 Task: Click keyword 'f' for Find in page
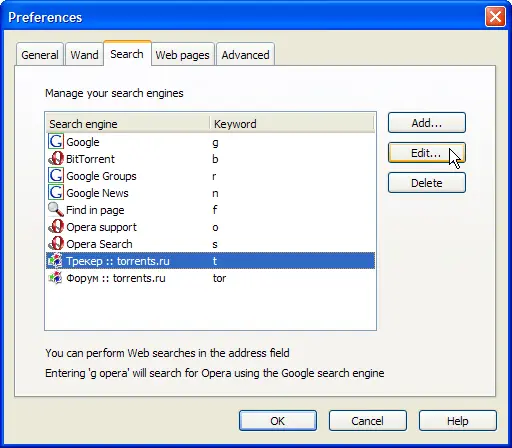(215, 210)
